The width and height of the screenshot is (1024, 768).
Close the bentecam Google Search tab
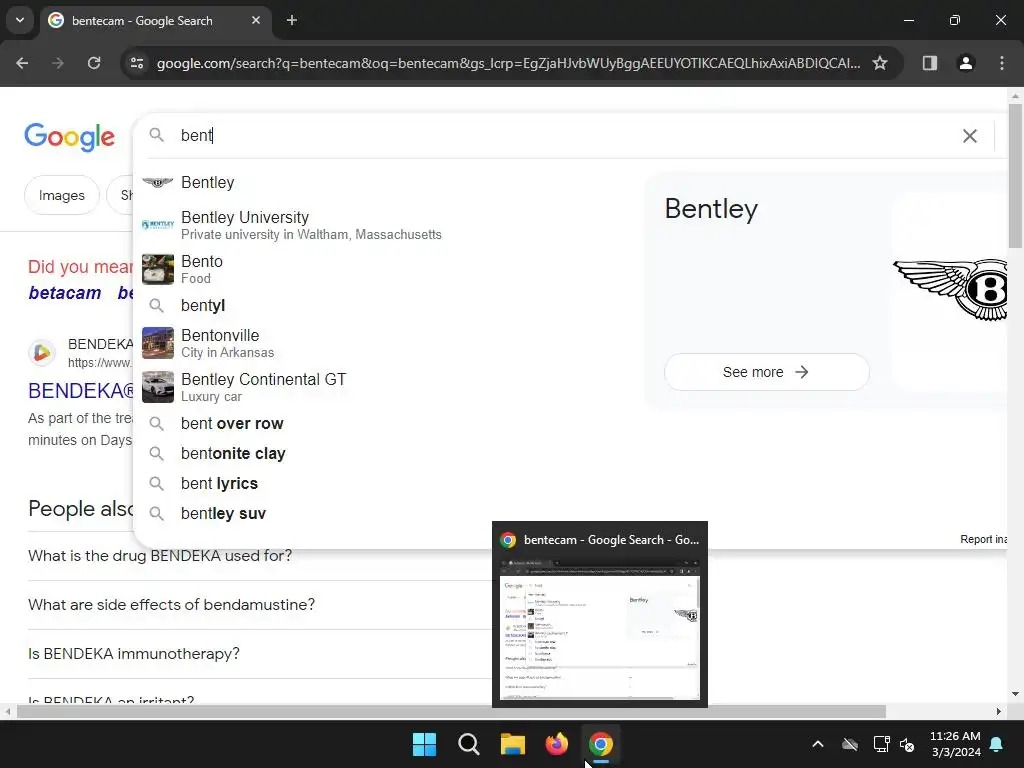coord(256,20)
